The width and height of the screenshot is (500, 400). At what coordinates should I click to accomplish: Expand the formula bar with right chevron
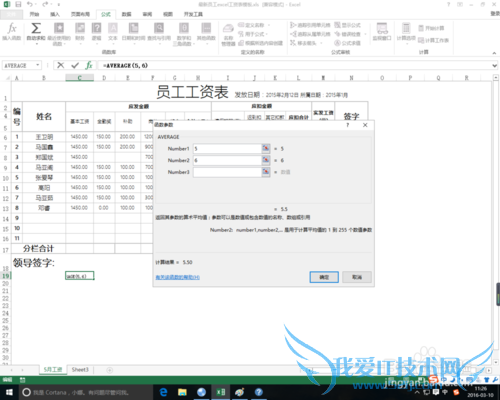point(495,66)
